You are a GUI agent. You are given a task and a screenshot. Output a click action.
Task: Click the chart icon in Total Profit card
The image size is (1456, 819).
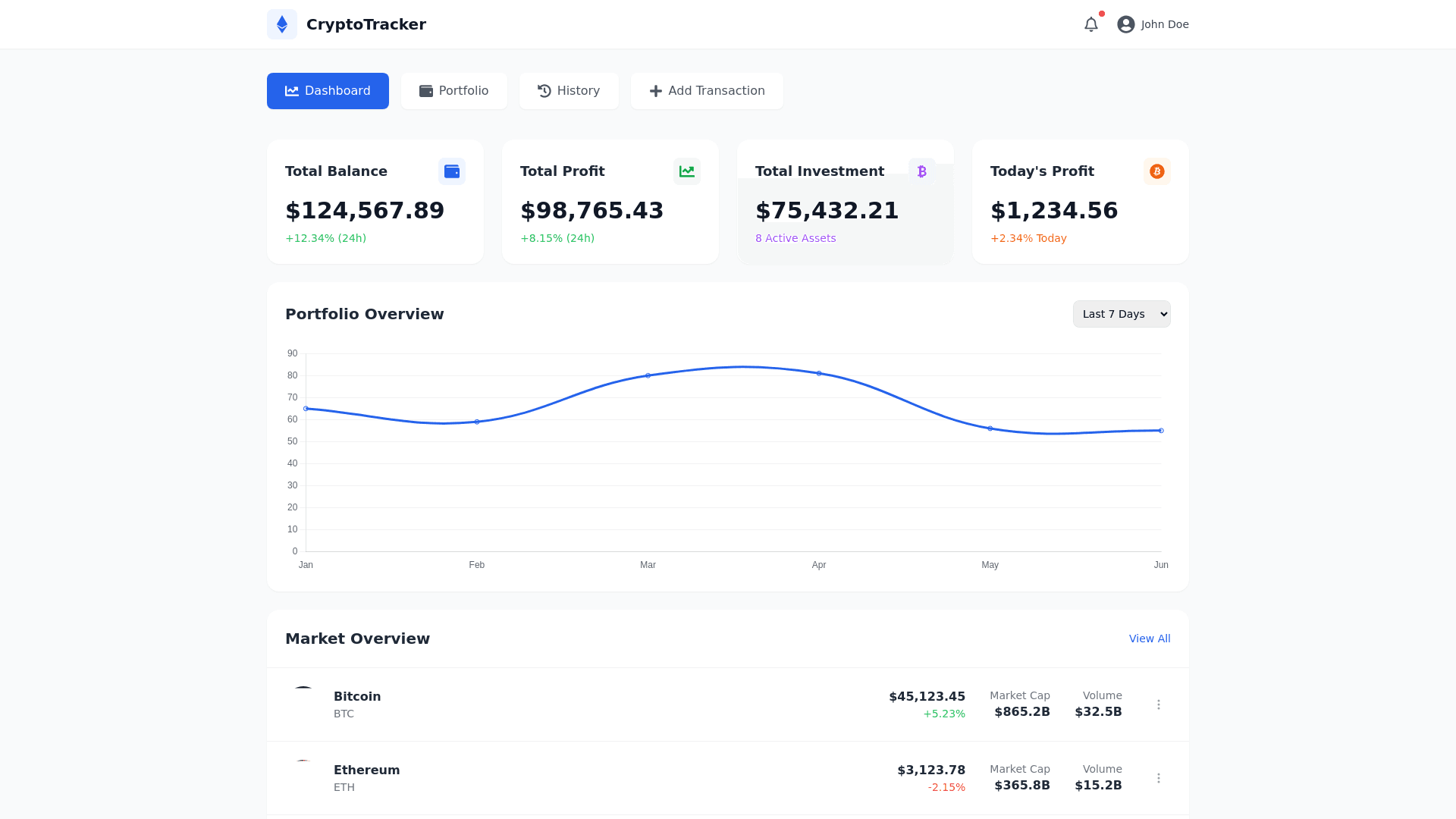(687, 171)
